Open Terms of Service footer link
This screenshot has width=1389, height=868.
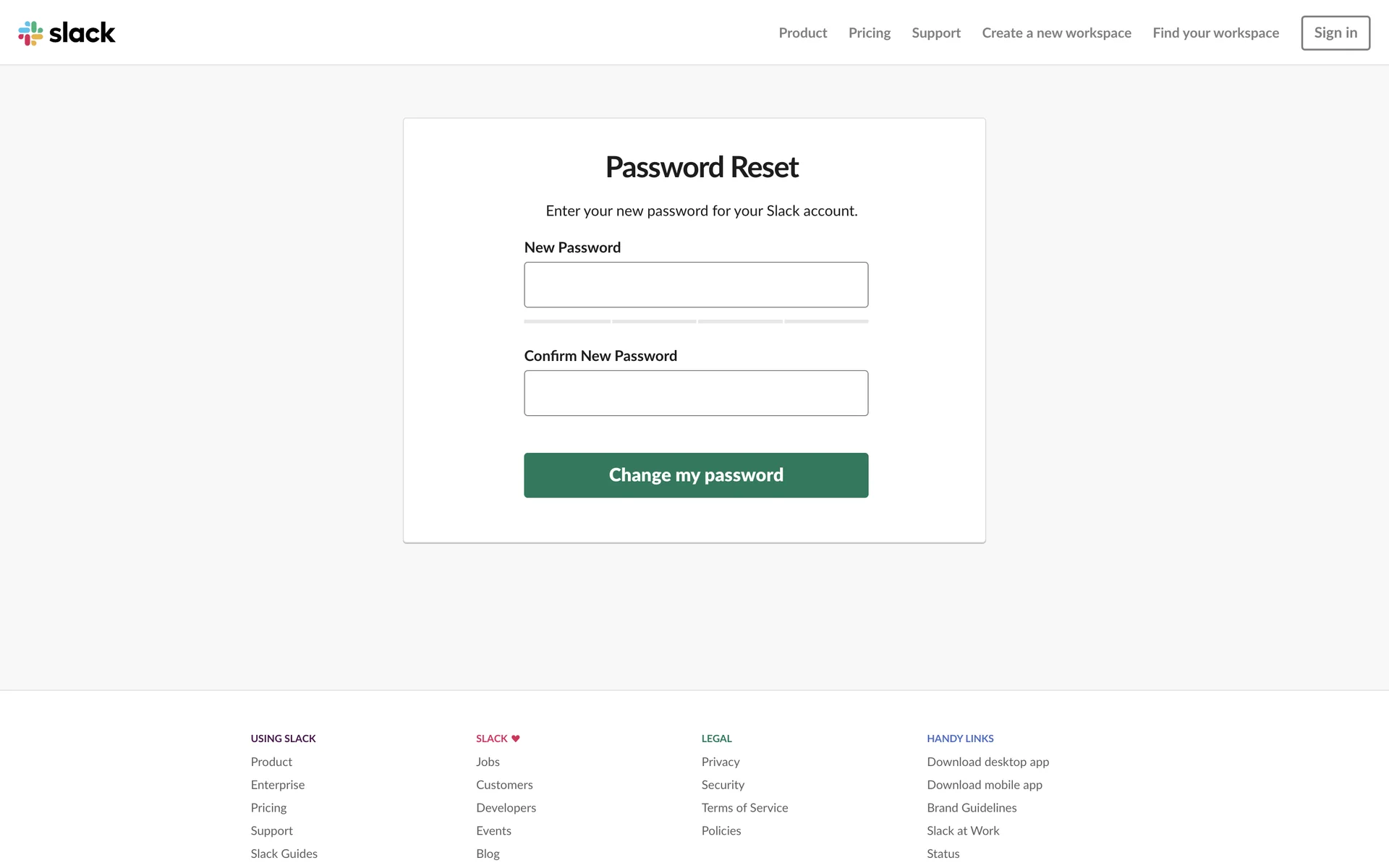click(744, 808)
